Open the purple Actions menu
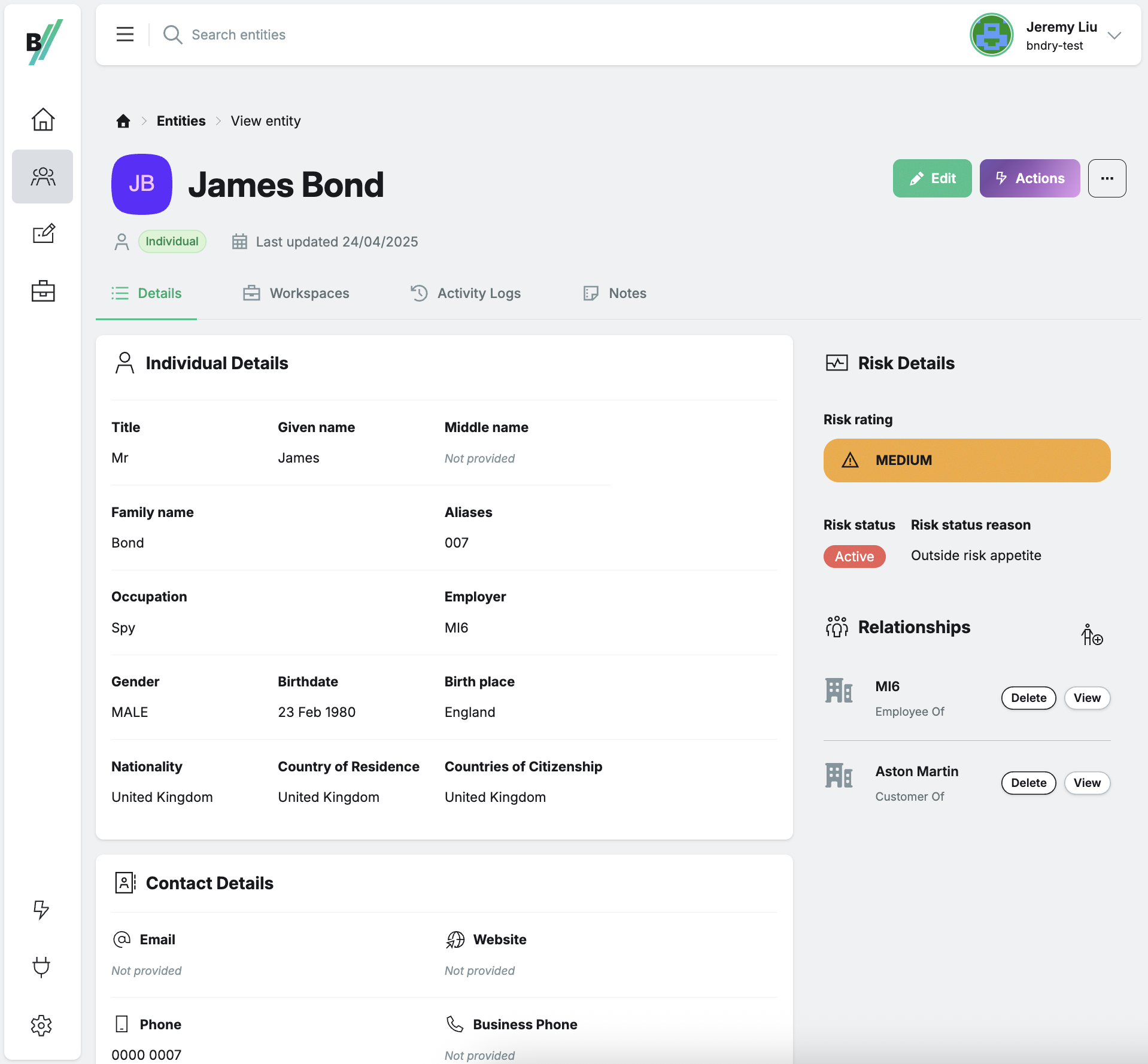1148x1064 pixels. click(x=1029, y=178)
